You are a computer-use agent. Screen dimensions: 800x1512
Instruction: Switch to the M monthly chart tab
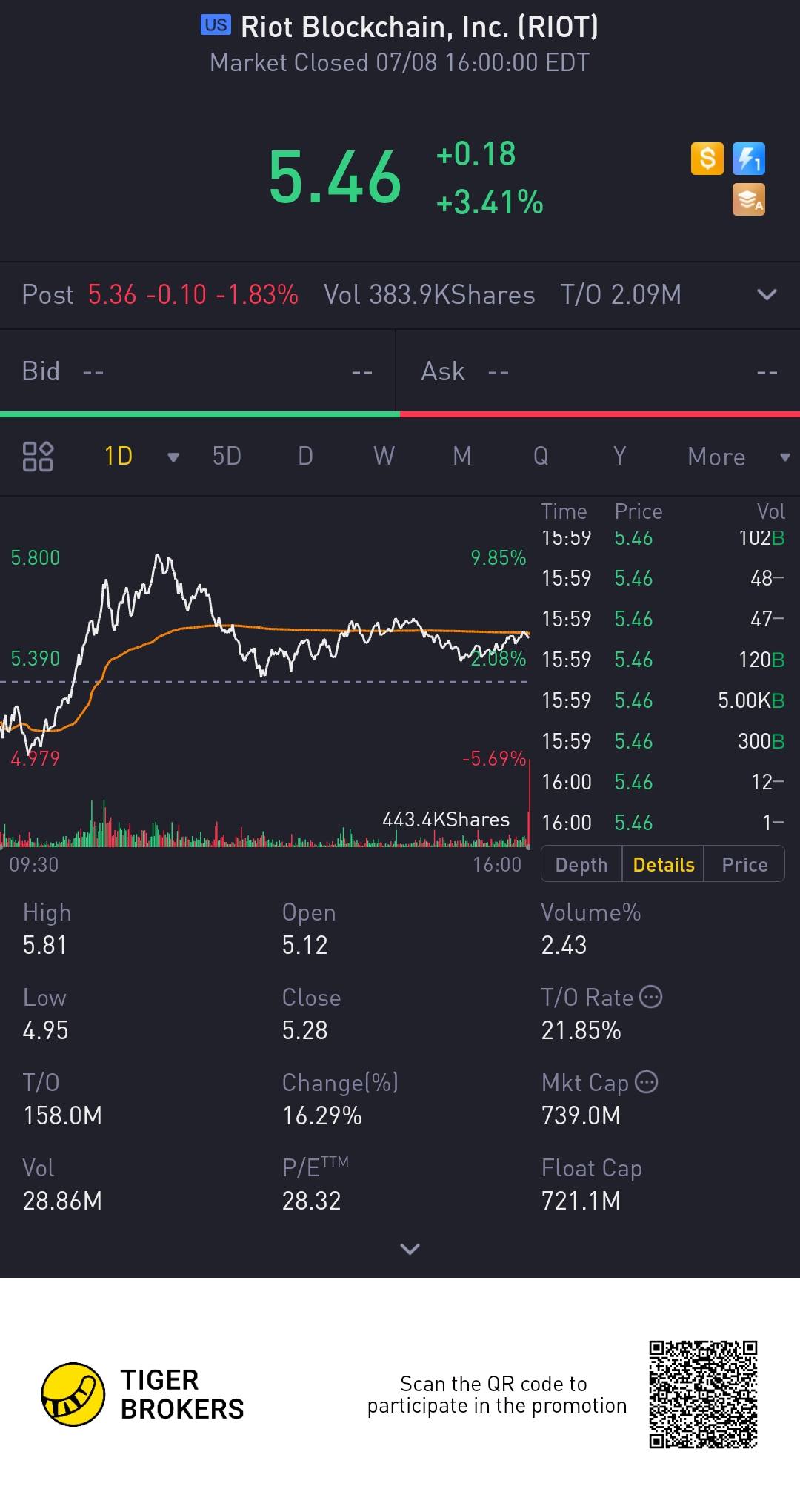pyautogui.click(x=462, y=457)
